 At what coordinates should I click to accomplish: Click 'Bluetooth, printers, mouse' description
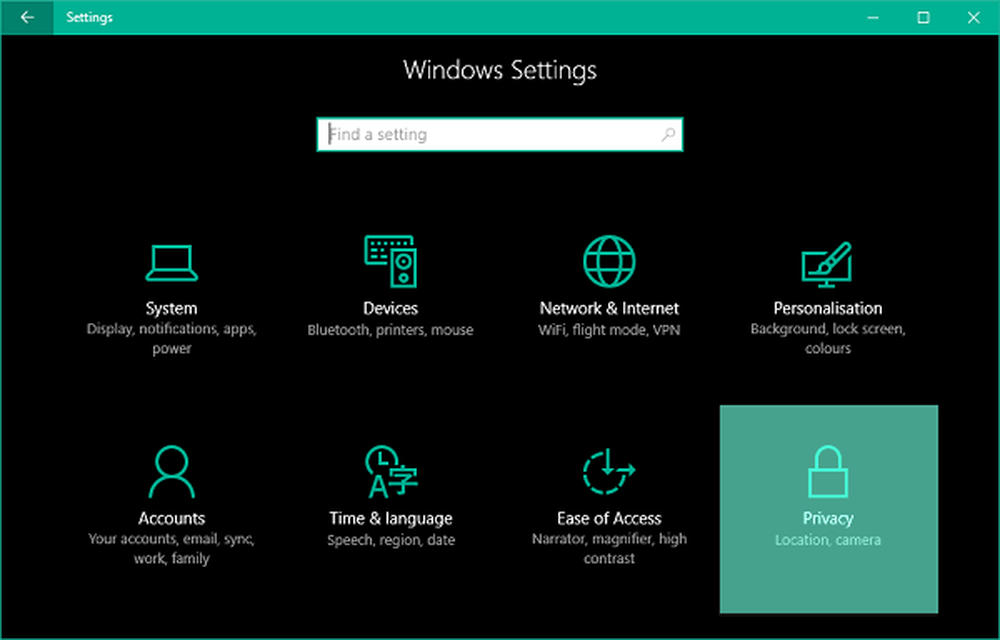coord(390,330)
